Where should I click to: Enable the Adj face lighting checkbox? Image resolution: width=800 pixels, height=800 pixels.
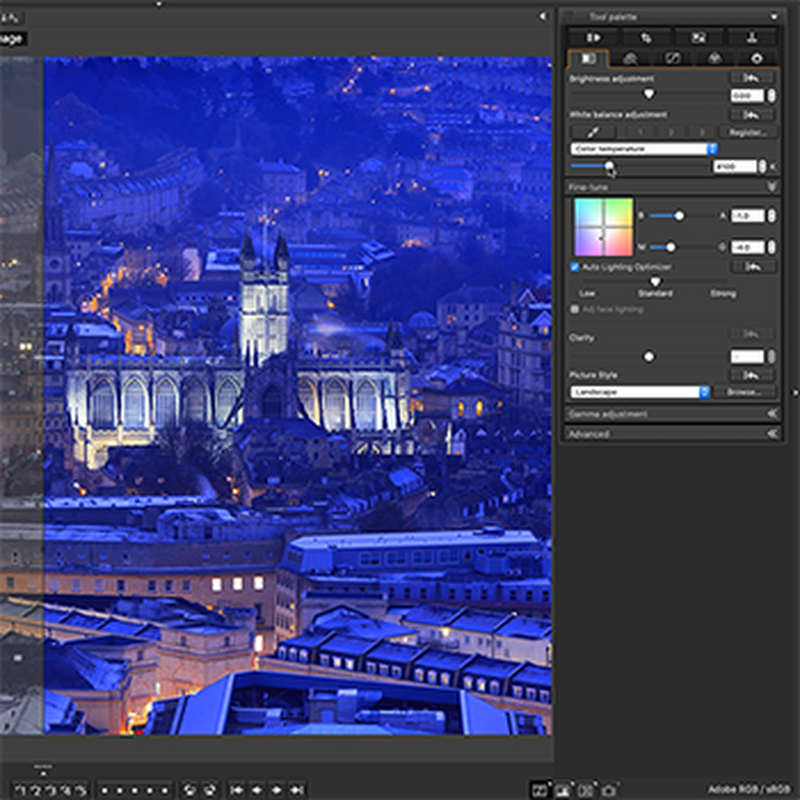click(572, 309)
